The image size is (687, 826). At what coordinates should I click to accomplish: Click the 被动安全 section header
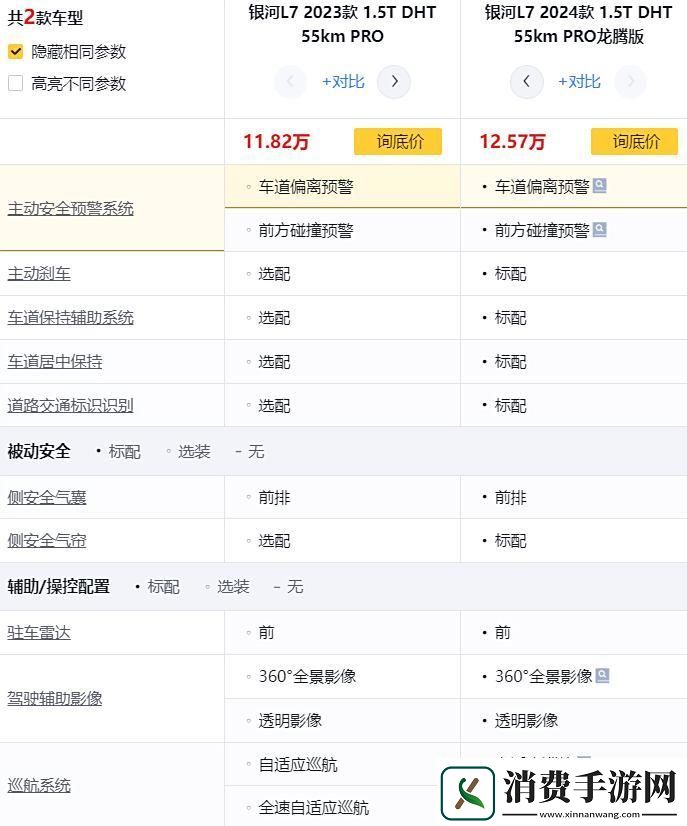[39, 451]
